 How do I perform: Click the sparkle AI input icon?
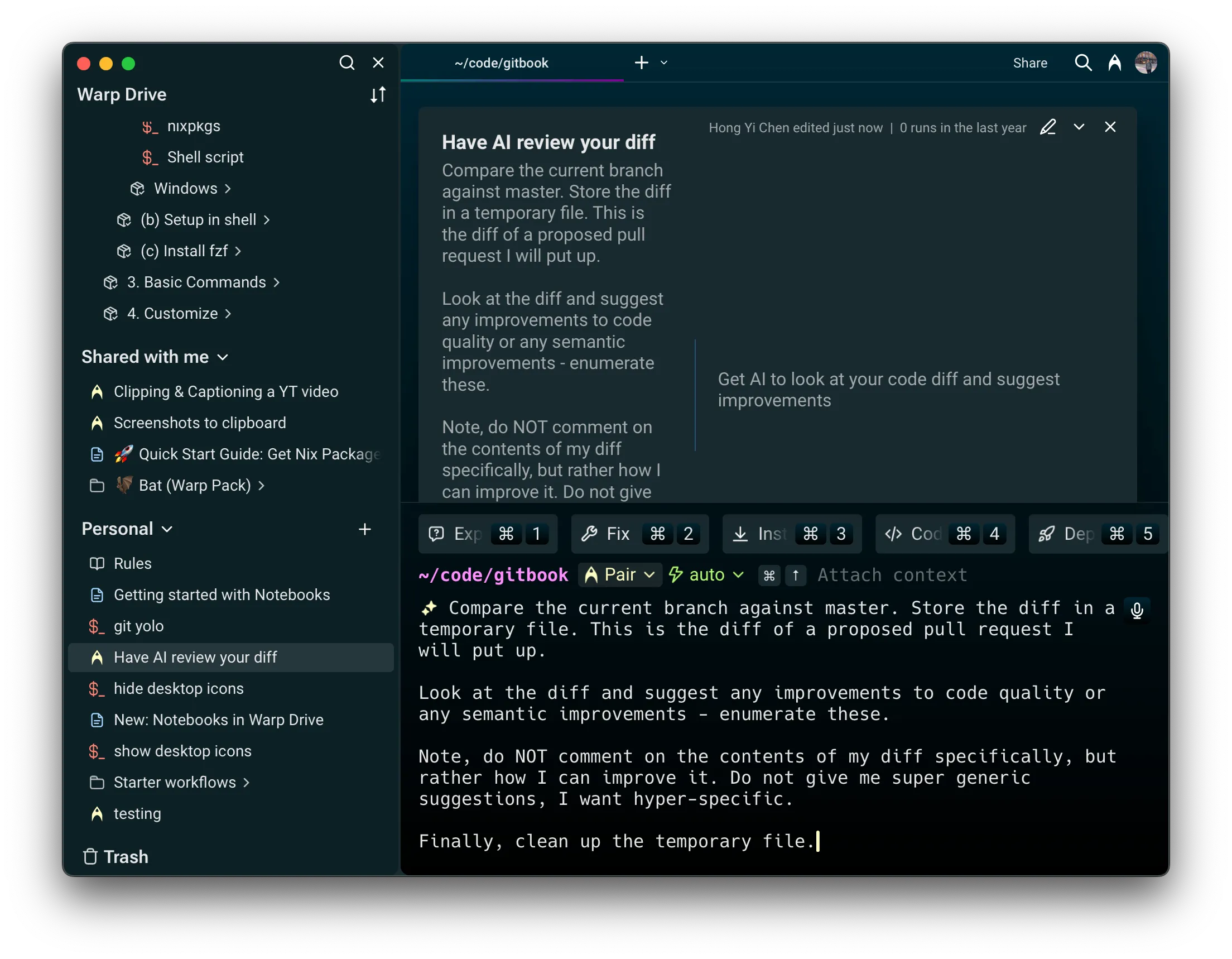pyautogui.click(x=429, y=608)
